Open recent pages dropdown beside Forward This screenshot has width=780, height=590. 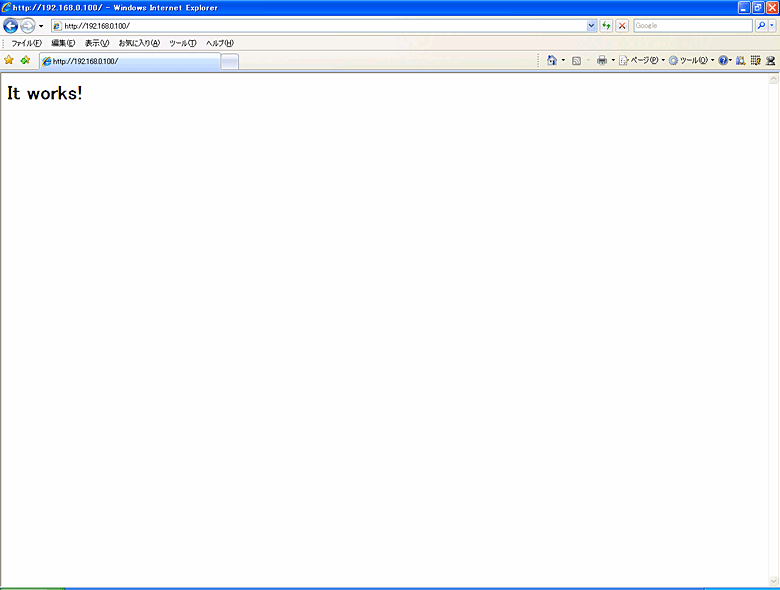[x=41, y=26]
